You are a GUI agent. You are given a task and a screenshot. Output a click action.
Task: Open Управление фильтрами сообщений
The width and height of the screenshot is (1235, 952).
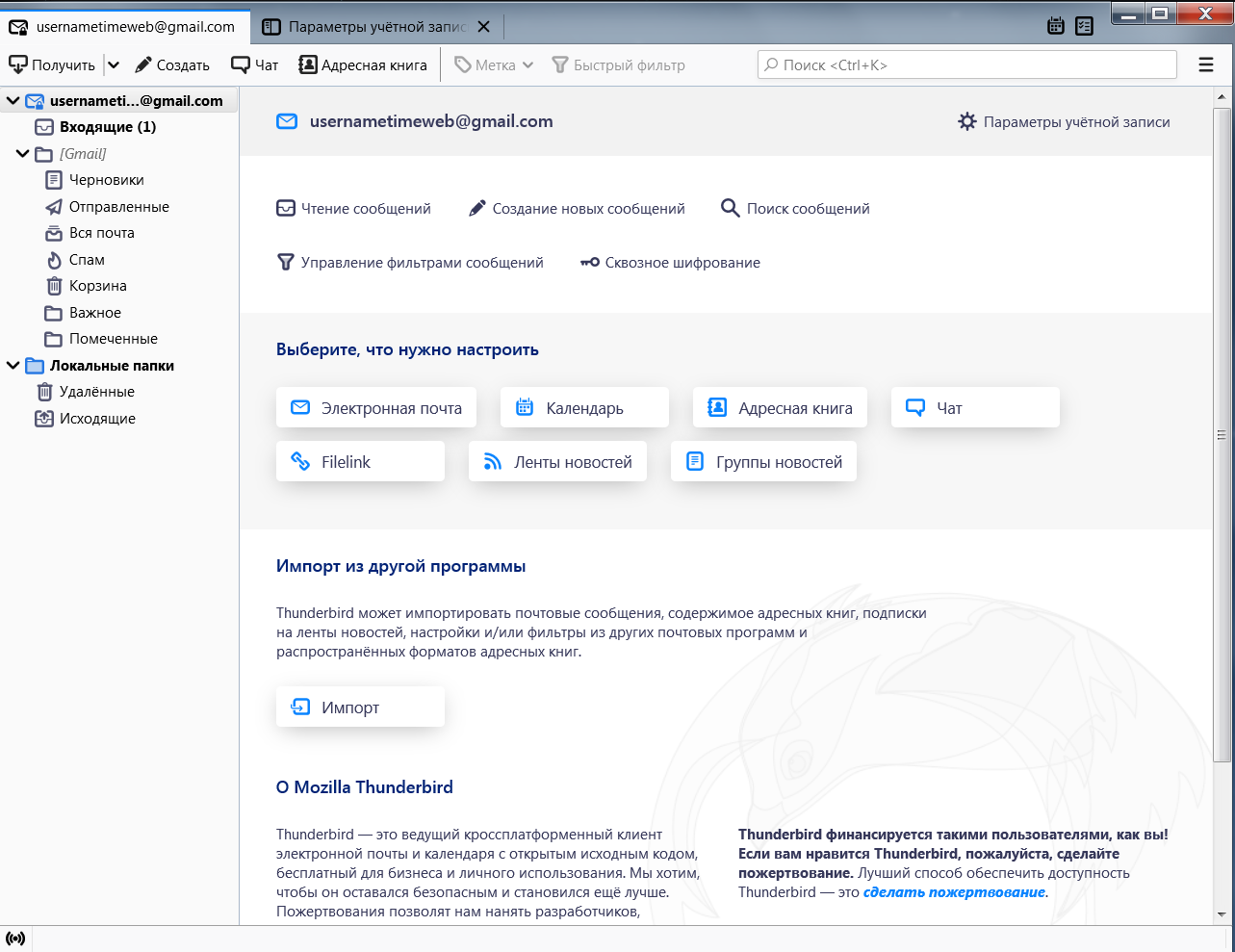(410, 263)
